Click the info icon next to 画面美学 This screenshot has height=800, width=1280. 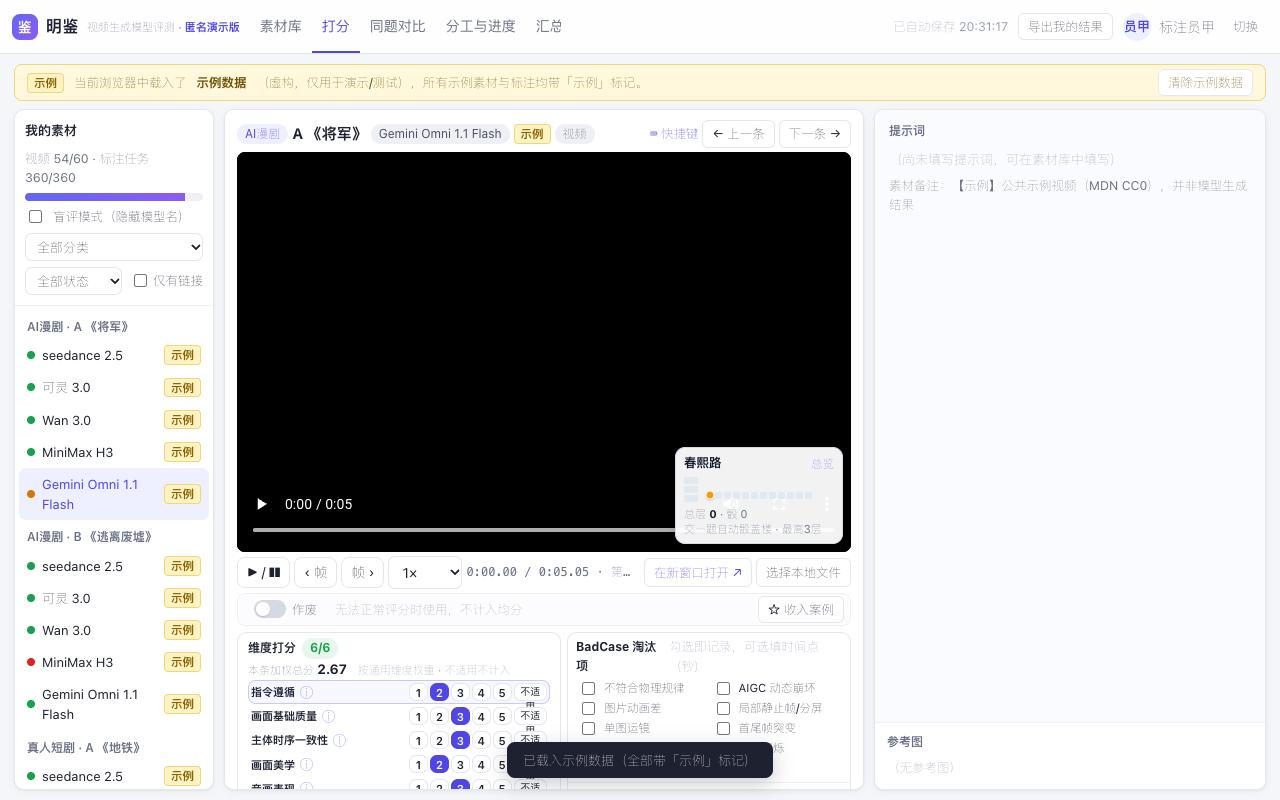(x=306, y=764)
